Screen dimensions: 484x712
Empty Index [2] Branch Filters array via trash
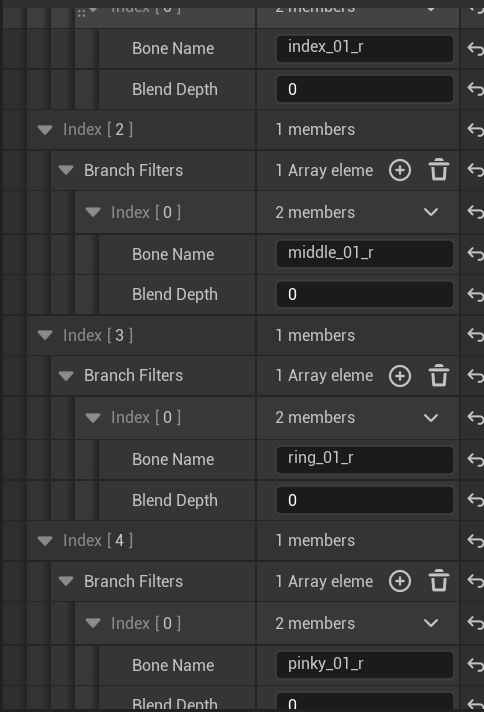(439, 170)
